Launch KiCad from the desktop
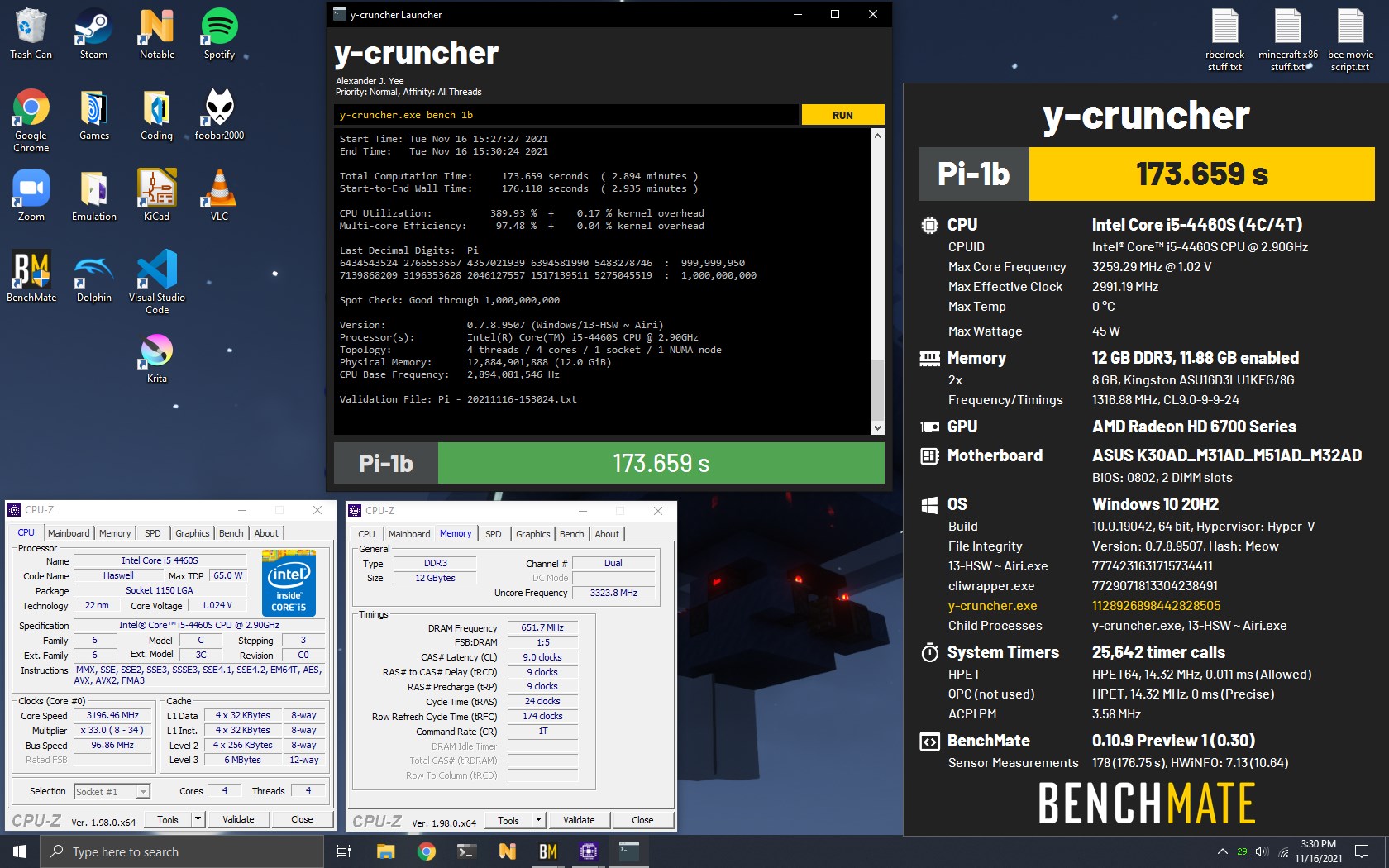Image resolution: width=1389 pixels, height=868 pixels. 156,195
